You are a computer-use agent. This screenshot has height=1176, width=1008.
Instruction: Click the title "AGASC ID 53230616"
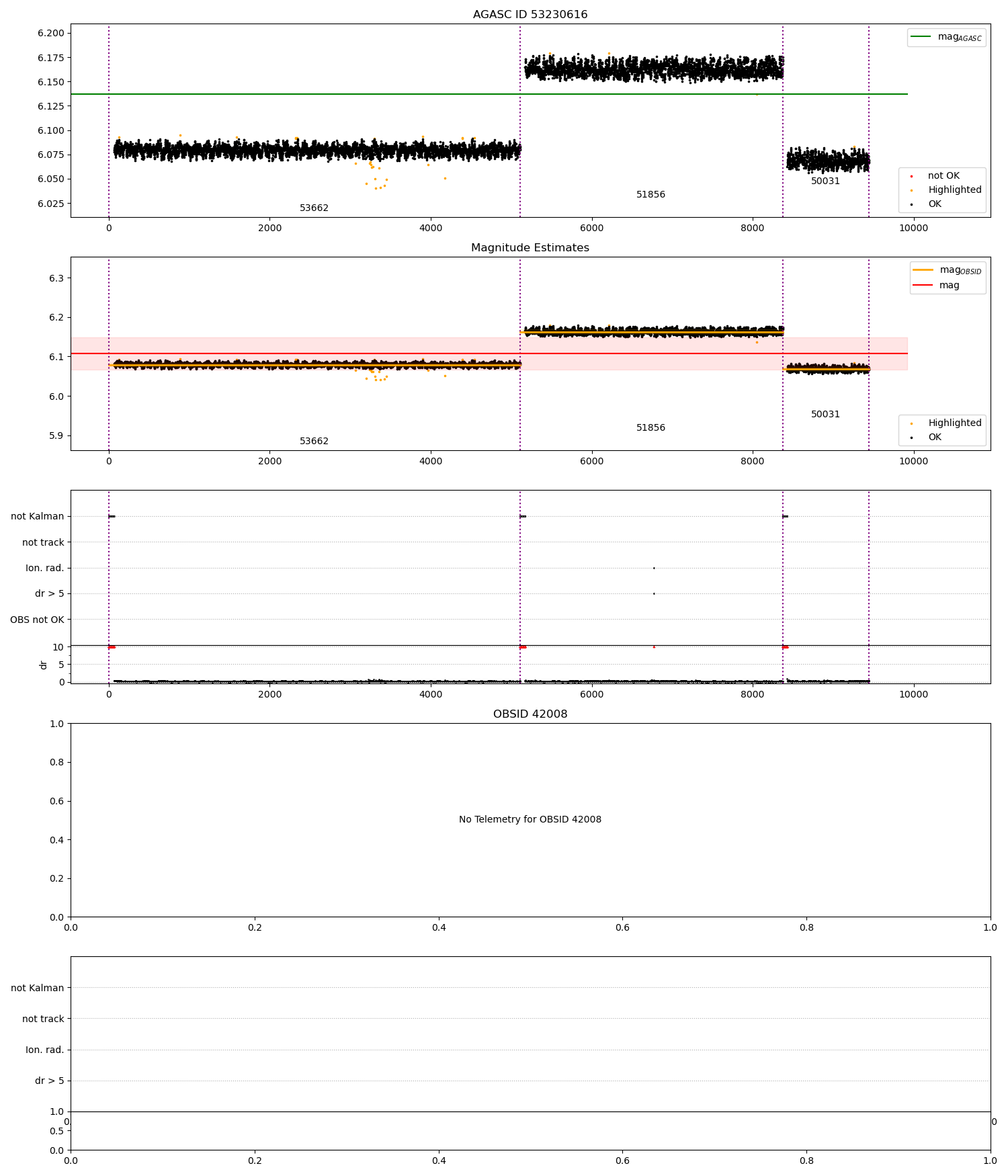[x=530, y=15]
